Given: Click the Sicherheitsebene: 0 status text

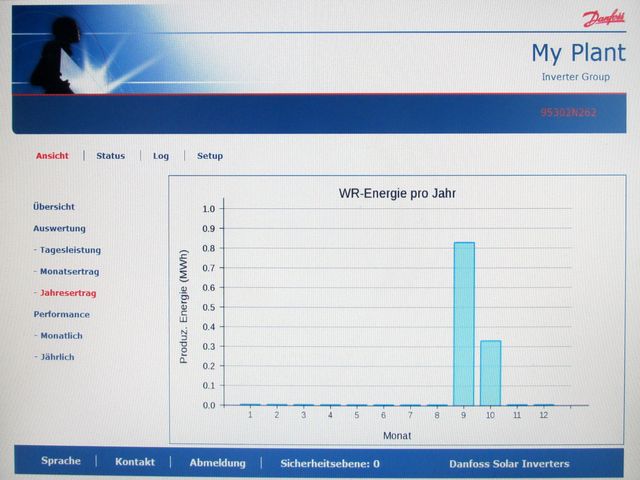Looking at the screenshot, I should [330, 464].
